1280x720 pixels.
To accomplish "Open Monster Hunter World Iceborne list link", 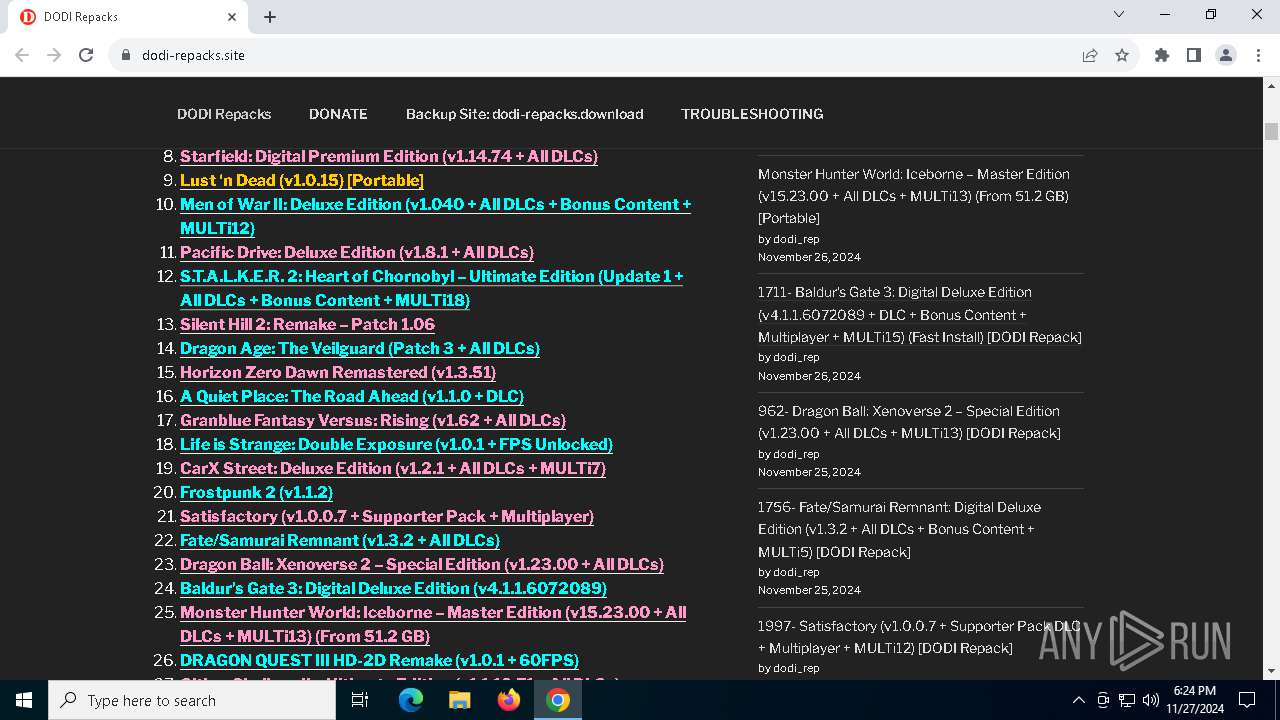I will 433,624.
